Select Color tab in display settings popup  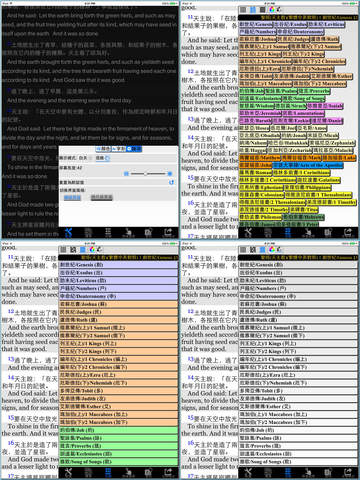pyautogui.click(x=103, y=149)
